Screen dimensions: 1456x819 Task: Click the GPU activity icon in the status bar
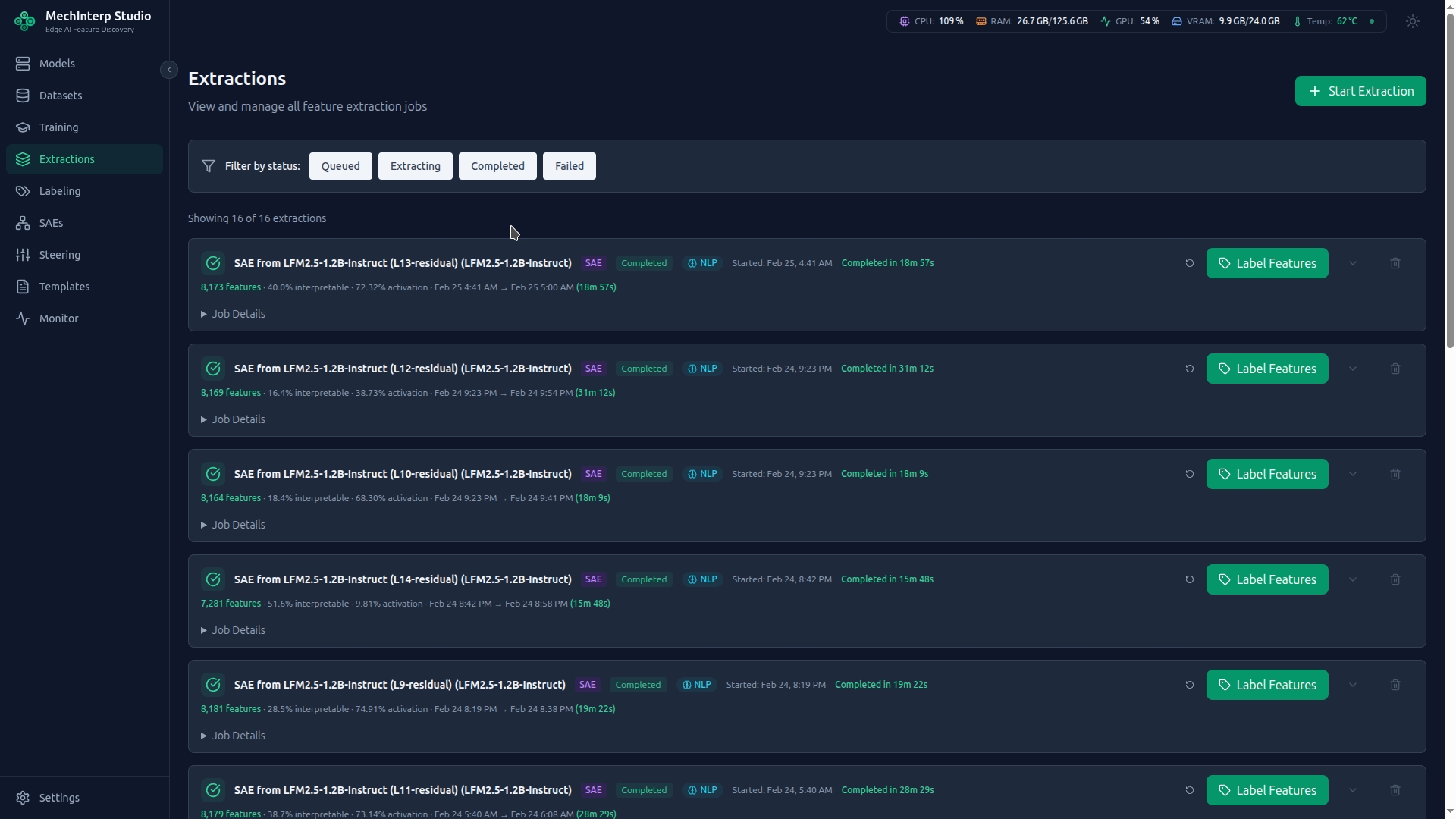click(x=1106, y=21)
